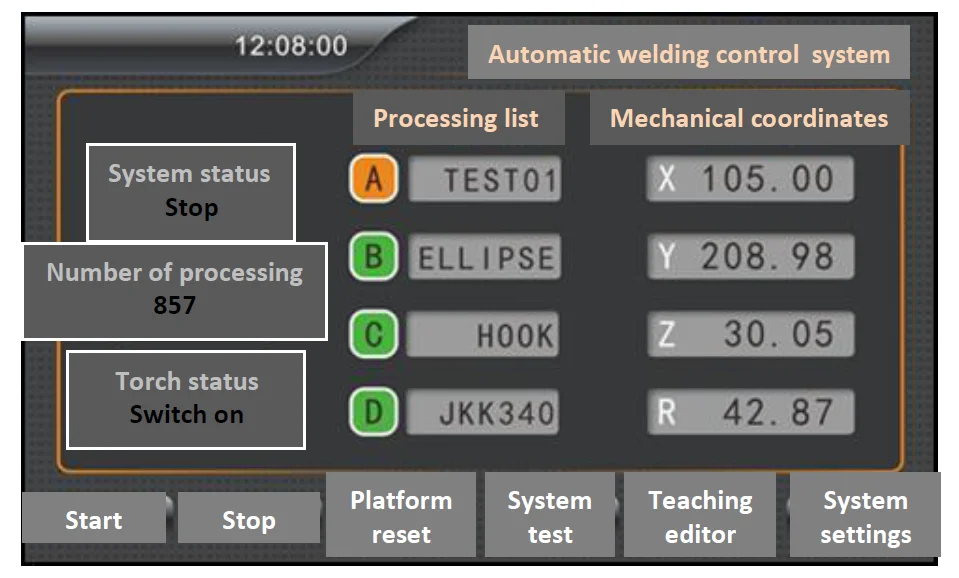This screenshot has width=959, height=578.
Task: Open the Teaching editor
Action: 699,516
